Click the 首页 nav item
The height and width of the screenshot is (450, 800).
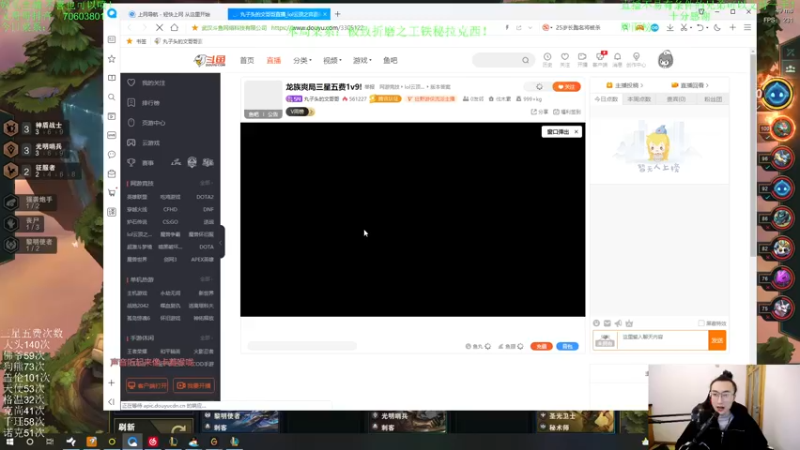point(247,60)
